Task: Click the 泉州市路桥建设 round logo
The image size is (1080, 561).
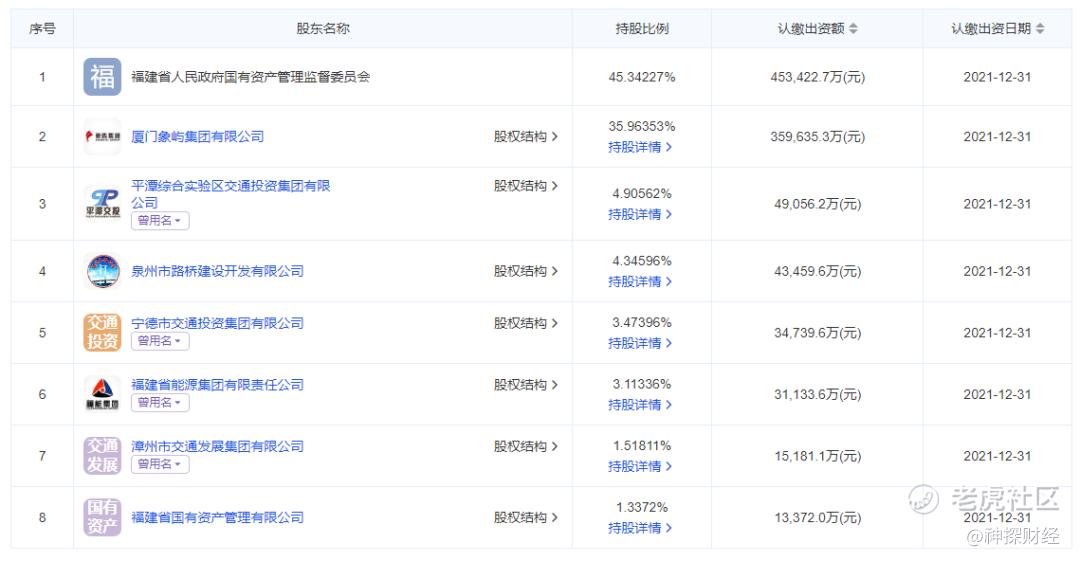Action: pyautogui.click(x=102, y=271)
